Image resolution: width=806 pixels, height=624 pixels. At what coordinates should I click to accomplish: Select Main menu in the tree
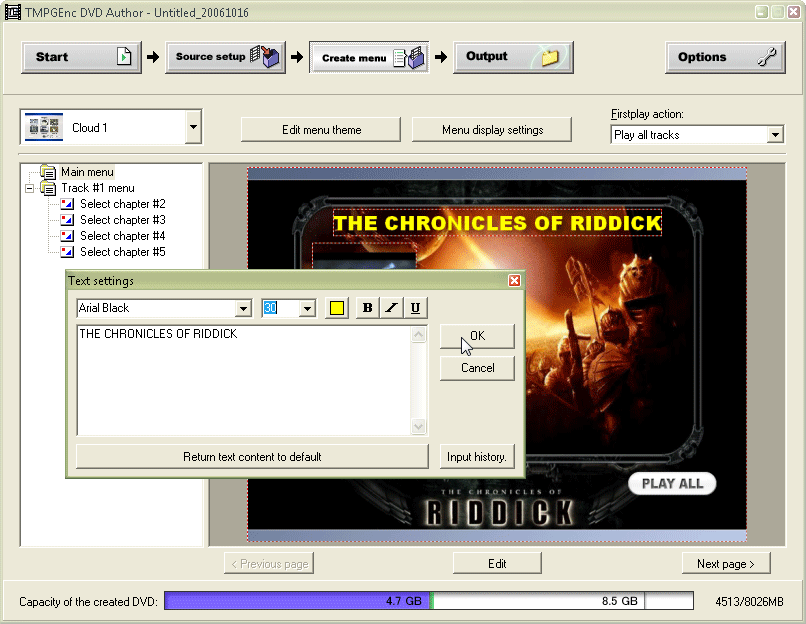pyautogui.click(x=87, y=172)
